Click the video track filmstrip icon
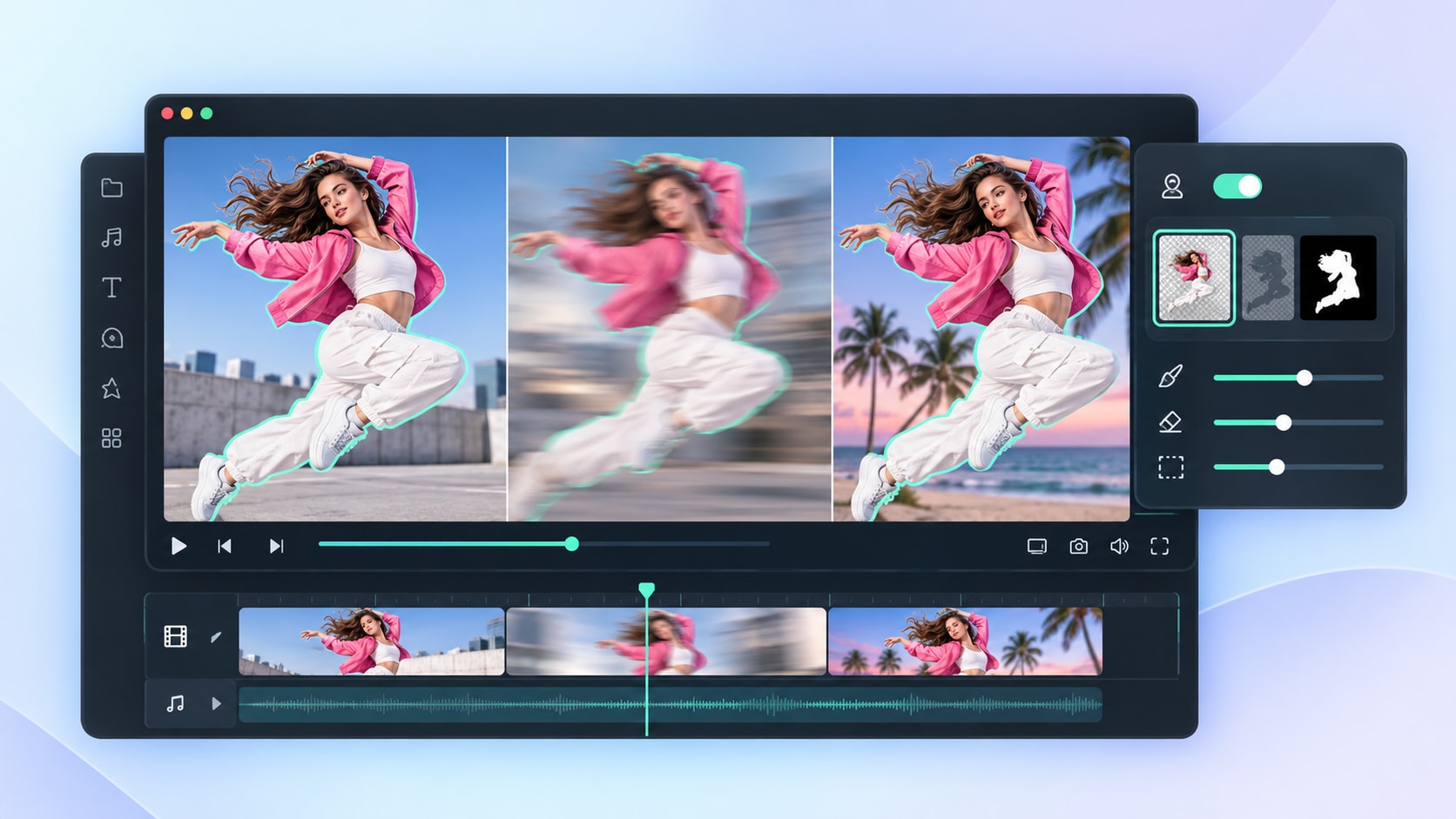Image resolution: width=1456 pixels, height=819 pixels. [x=175, y=636]
